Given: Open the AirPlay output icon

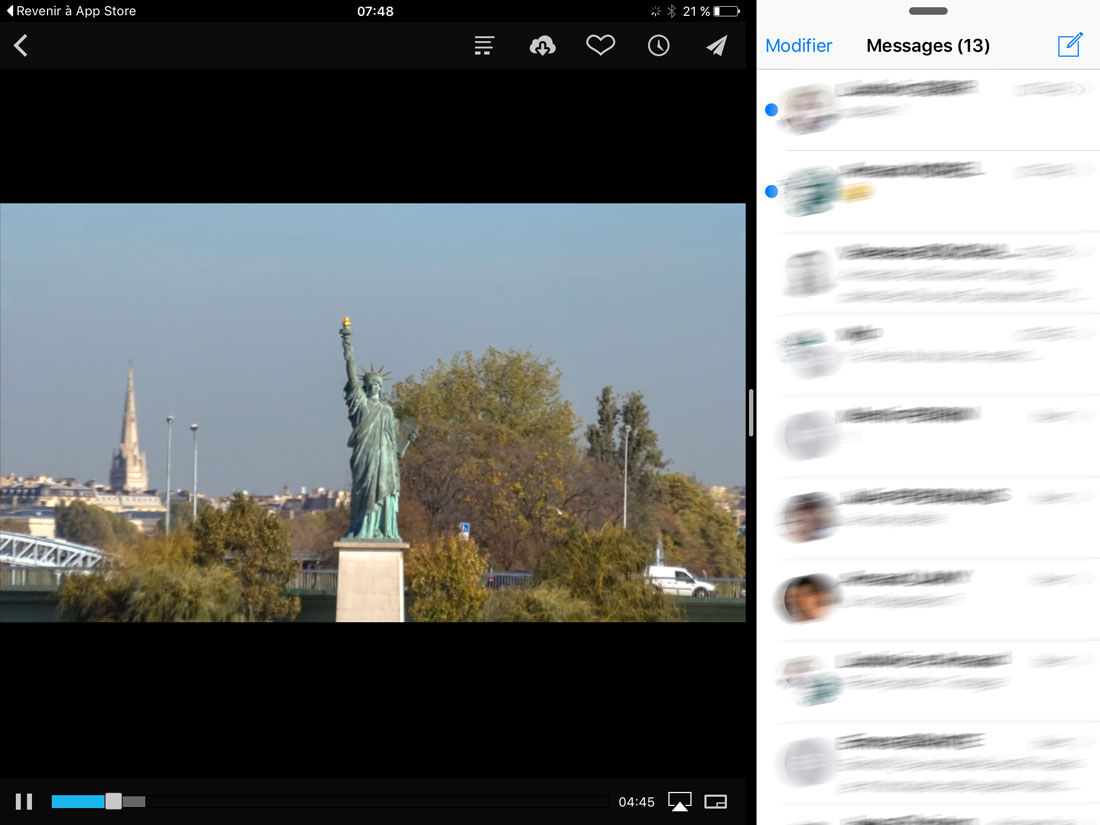Looking at the screenshot, I should click(x=680, y=801).
